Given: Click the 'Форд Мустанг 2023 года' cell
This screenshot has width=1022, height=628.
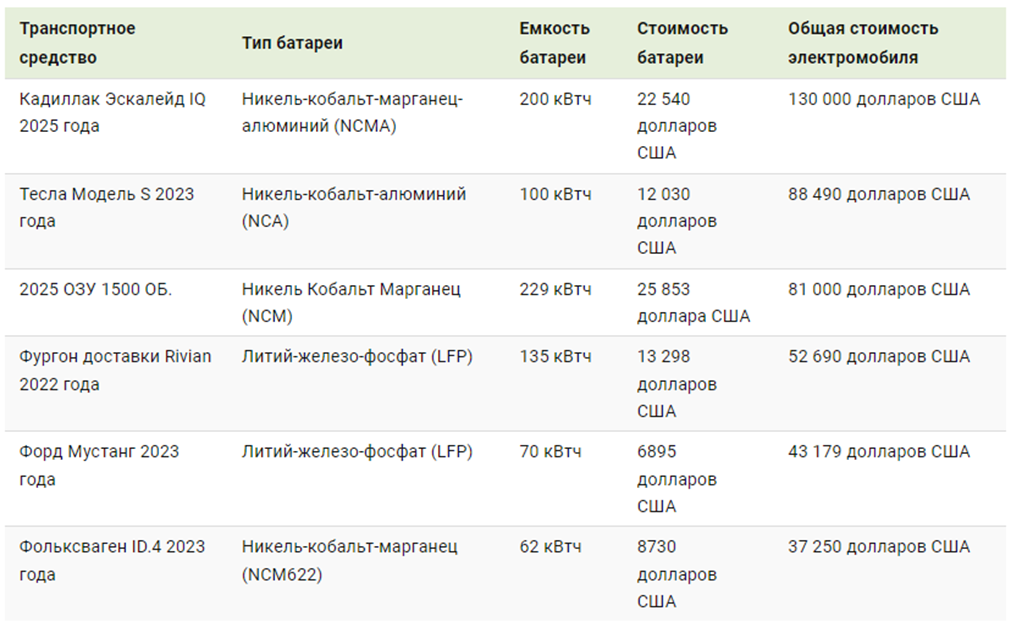Looking at the screenshot, I should point(98,465).
